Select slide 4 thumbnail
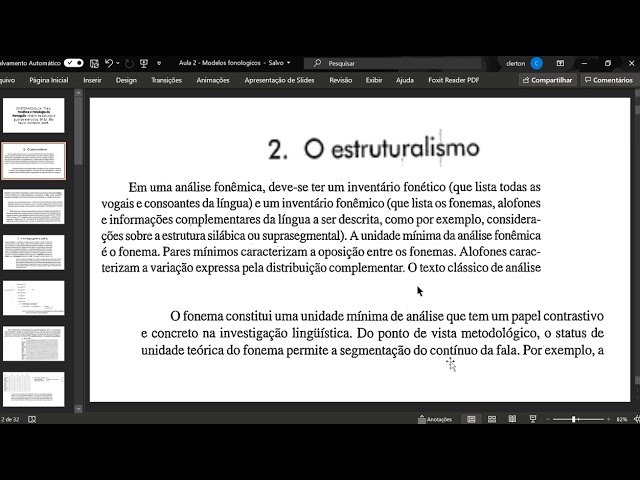The image size is (640, 480). [x=33, y=253]
